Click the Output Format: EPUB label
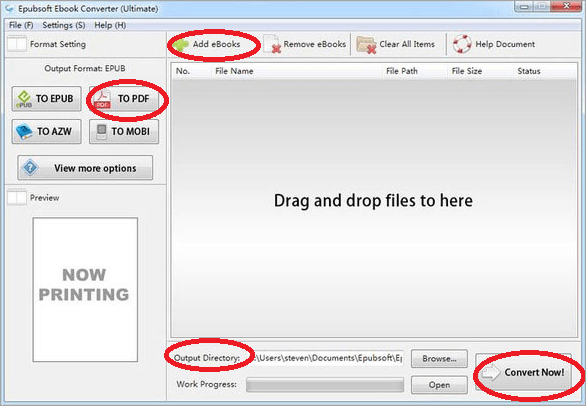 point(85,68)
